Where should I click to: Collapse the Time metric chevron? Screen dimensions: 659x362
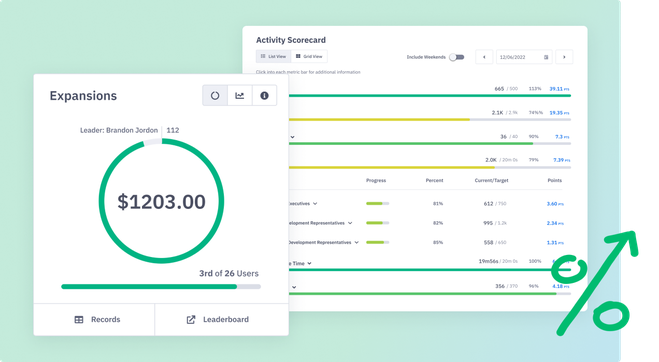(309, 263)
